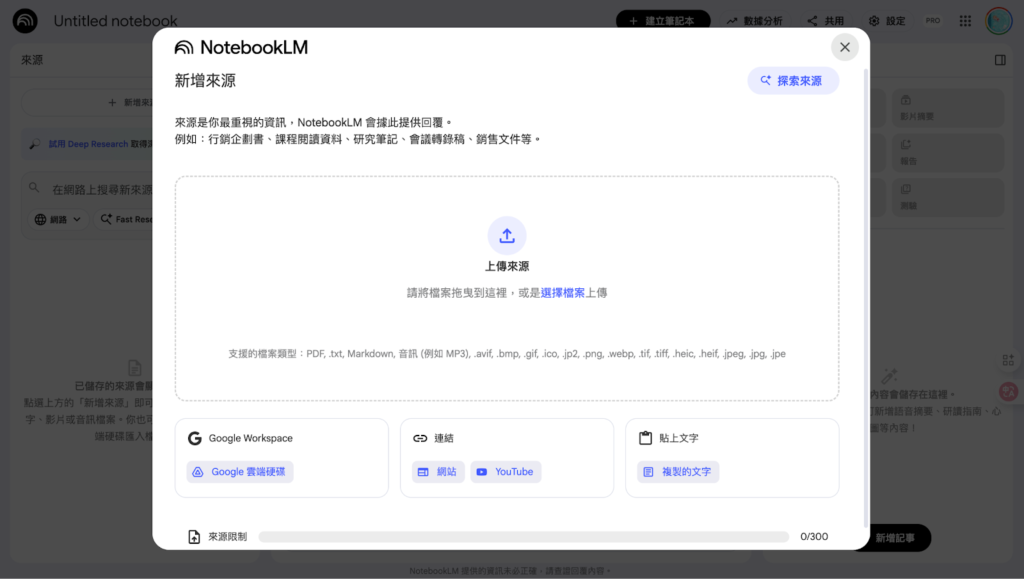Open the Google apps grid icon
This screenshot has height=579, width=1024.
[965, 20]
